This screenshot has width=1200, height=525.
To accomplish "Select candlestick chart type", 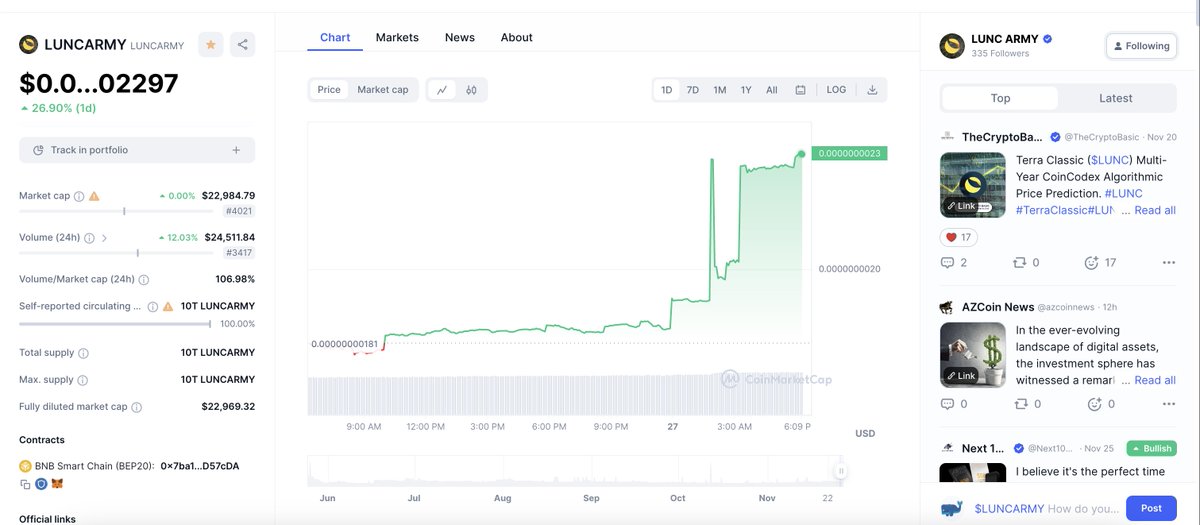I will pyautogui.click(x=471, y=90).
